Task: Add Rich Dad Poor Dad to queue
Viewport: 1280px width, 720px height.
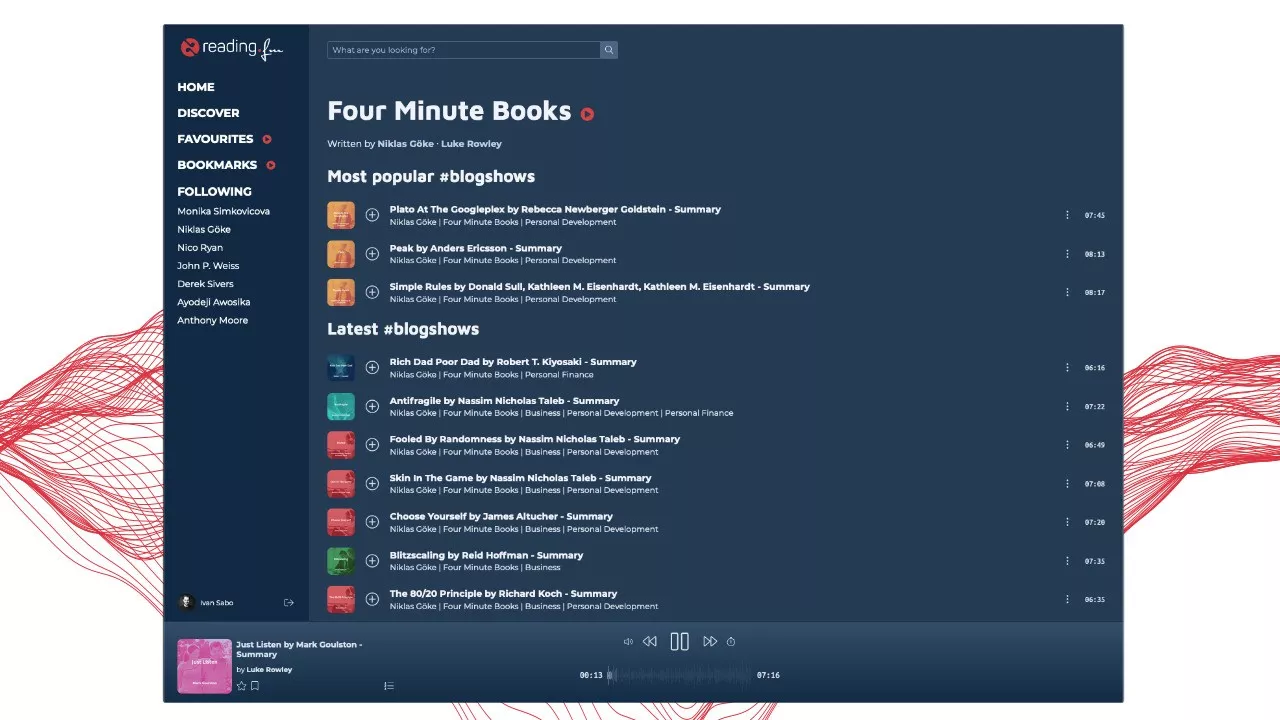Action: click(x=372, y=368)
